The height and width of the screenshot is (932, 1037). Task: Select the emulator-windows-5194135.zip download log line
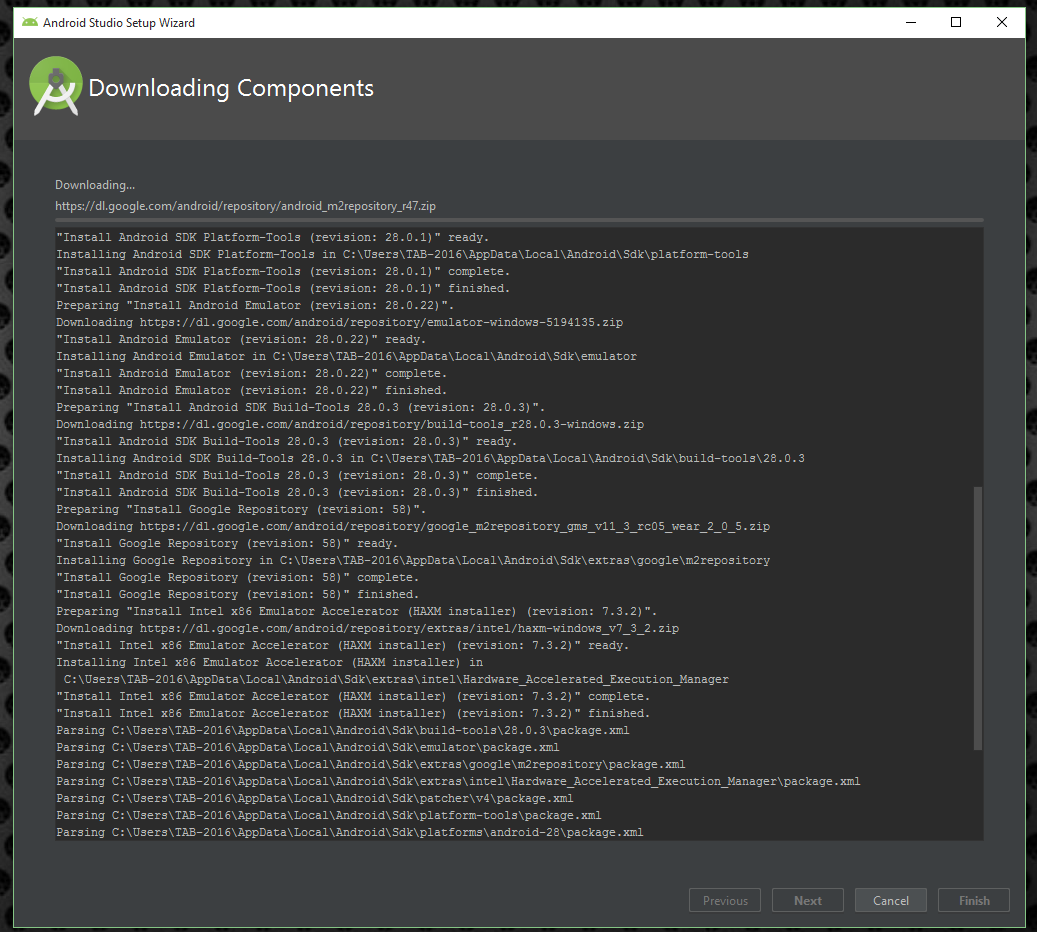coord(340,322)
